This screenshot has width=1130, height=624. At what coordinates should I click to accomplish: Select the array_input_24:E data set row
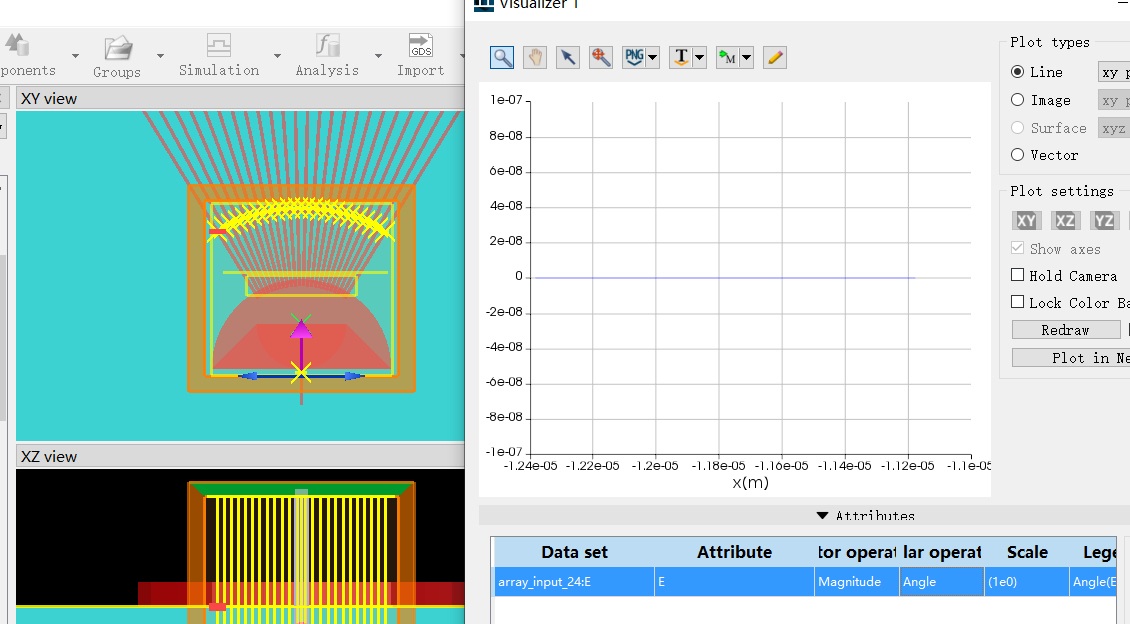click(544, 582)
